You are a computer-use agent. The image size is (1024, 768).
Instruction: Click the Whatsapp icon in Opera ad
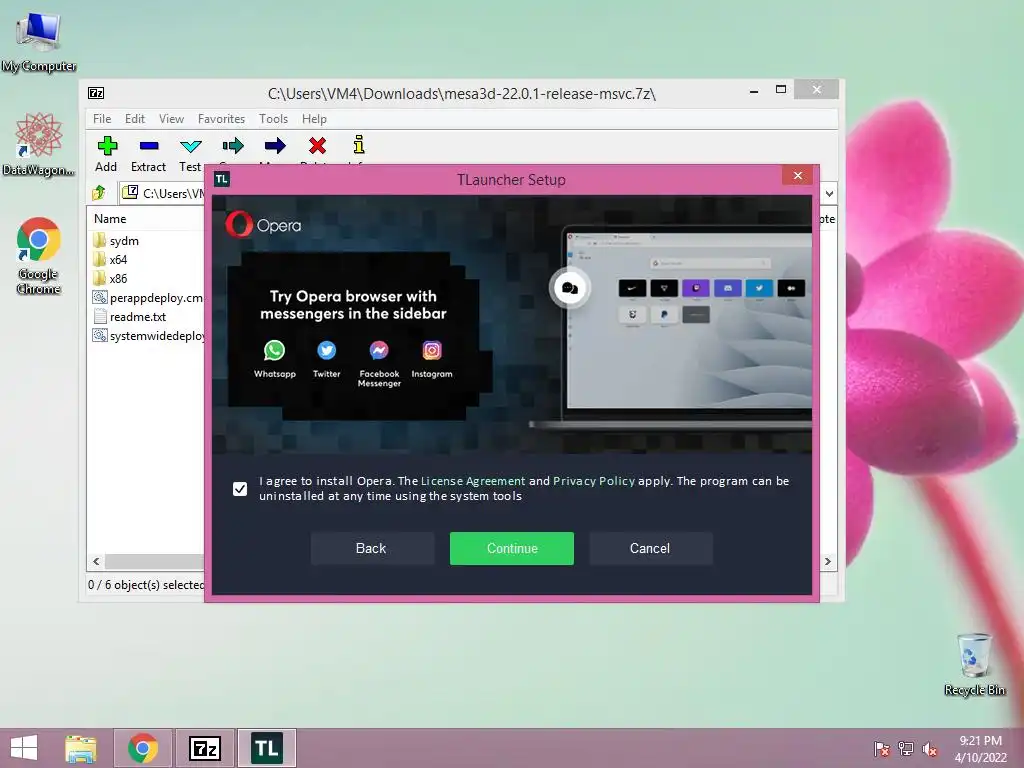point(274,351)
